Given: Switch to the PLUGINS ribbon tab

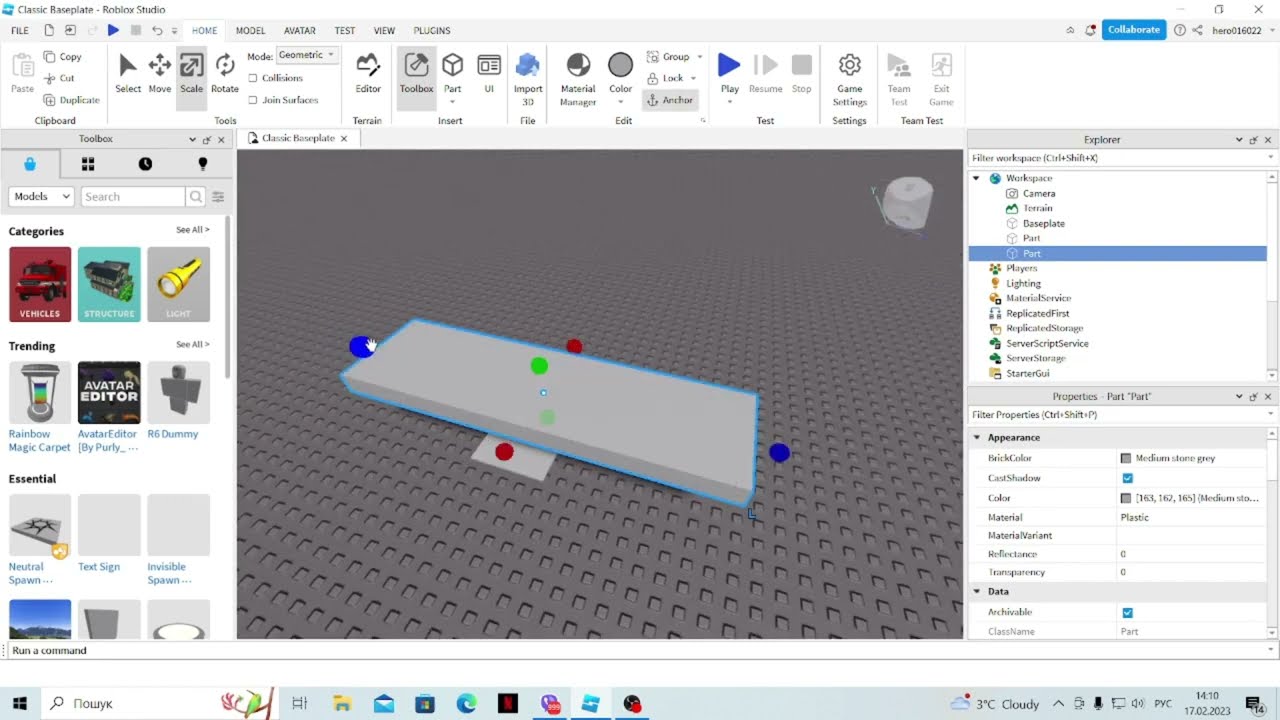Looking at the screenshot, I should click(x=431, y=31).
